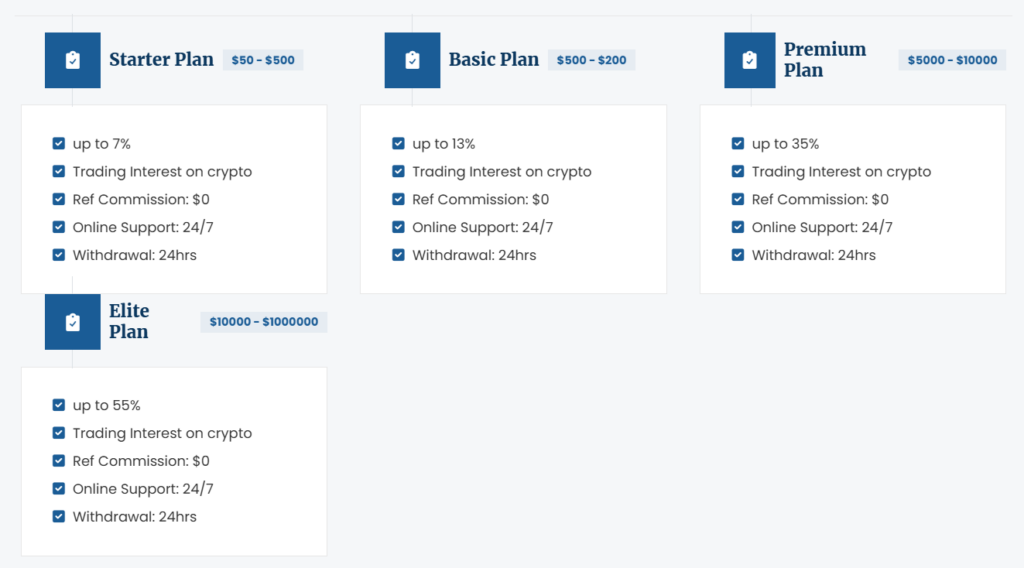
Task: Open the Starter Plan heading
Action: pyautogui.click(x=161, y=60)
